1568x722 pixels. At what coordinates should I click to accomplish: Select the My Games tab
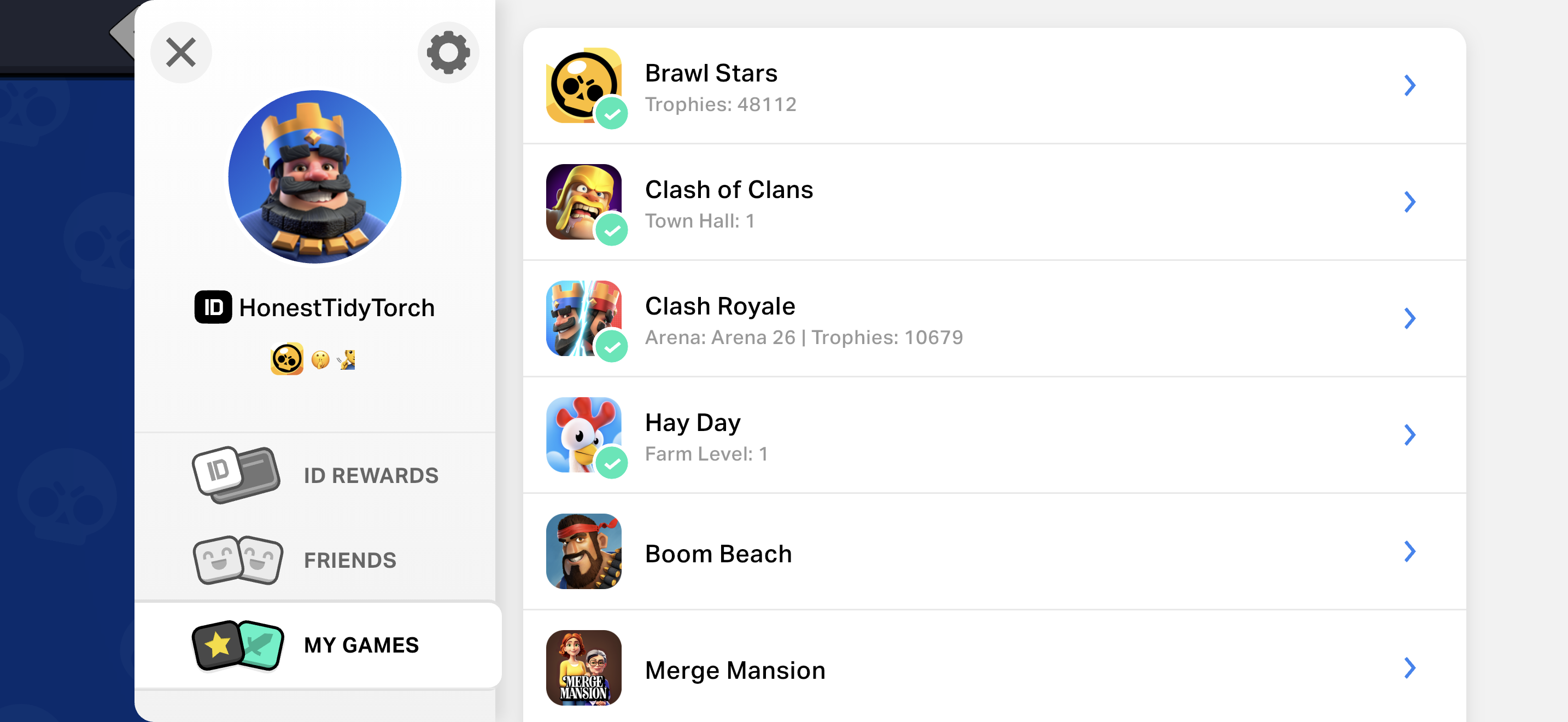pyautogui.click(x=318, y=645)
